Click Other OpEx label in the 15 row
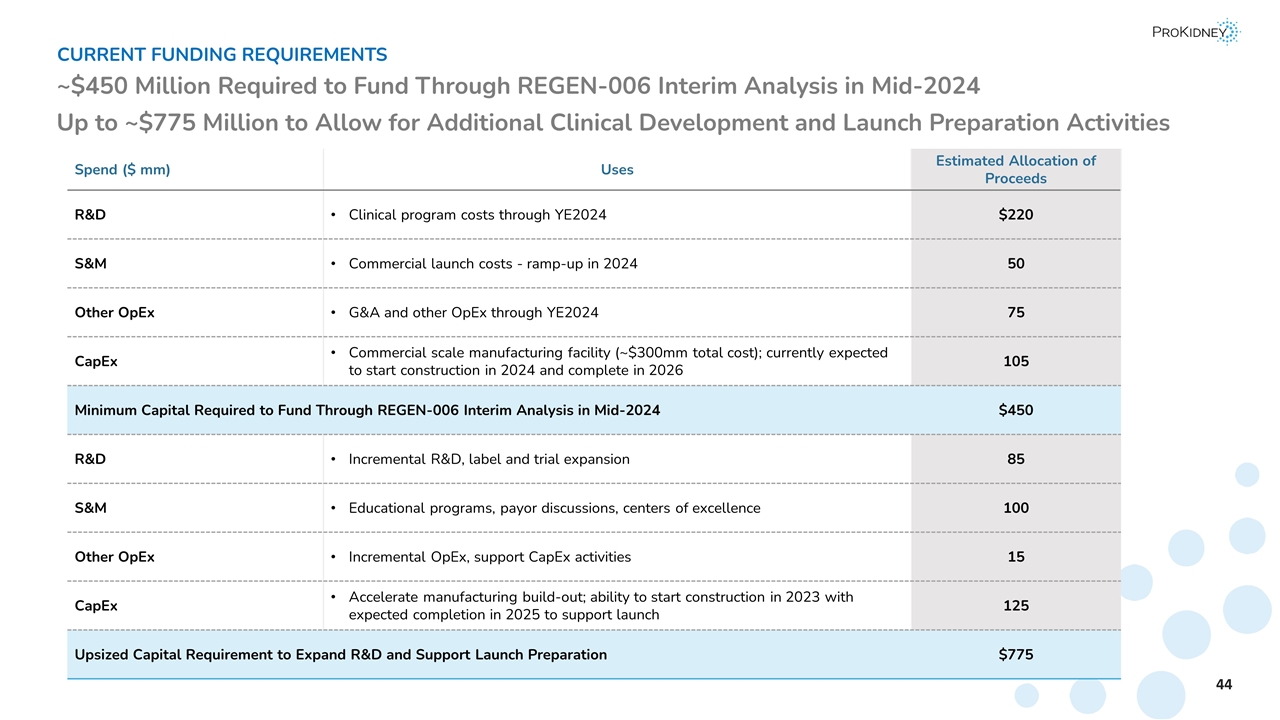1280x720 pixels. (x=115, y=557)
